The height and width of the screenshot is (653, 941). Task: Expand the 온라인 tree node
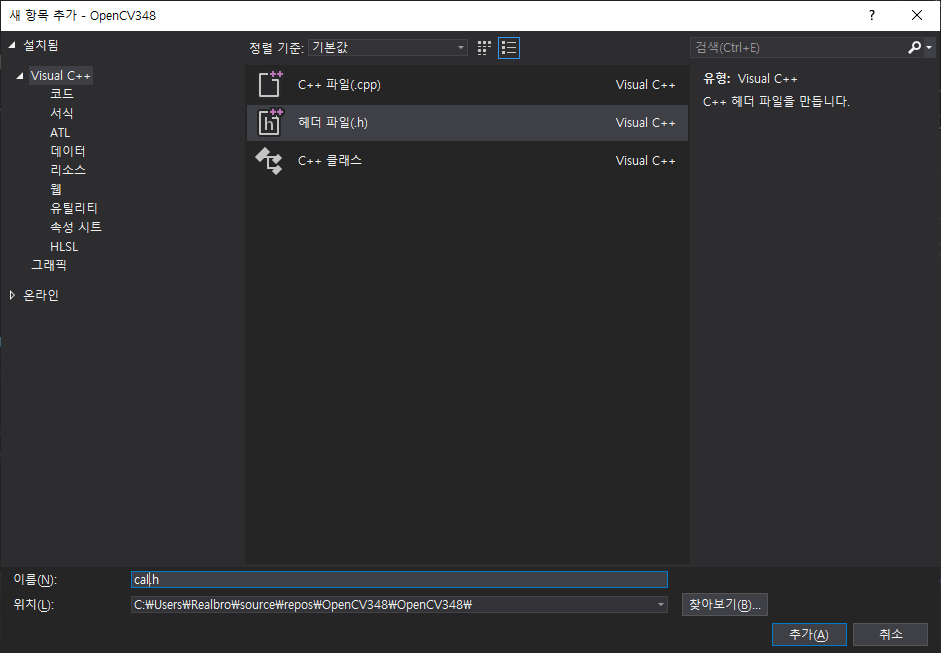click(x=12, y=295)
